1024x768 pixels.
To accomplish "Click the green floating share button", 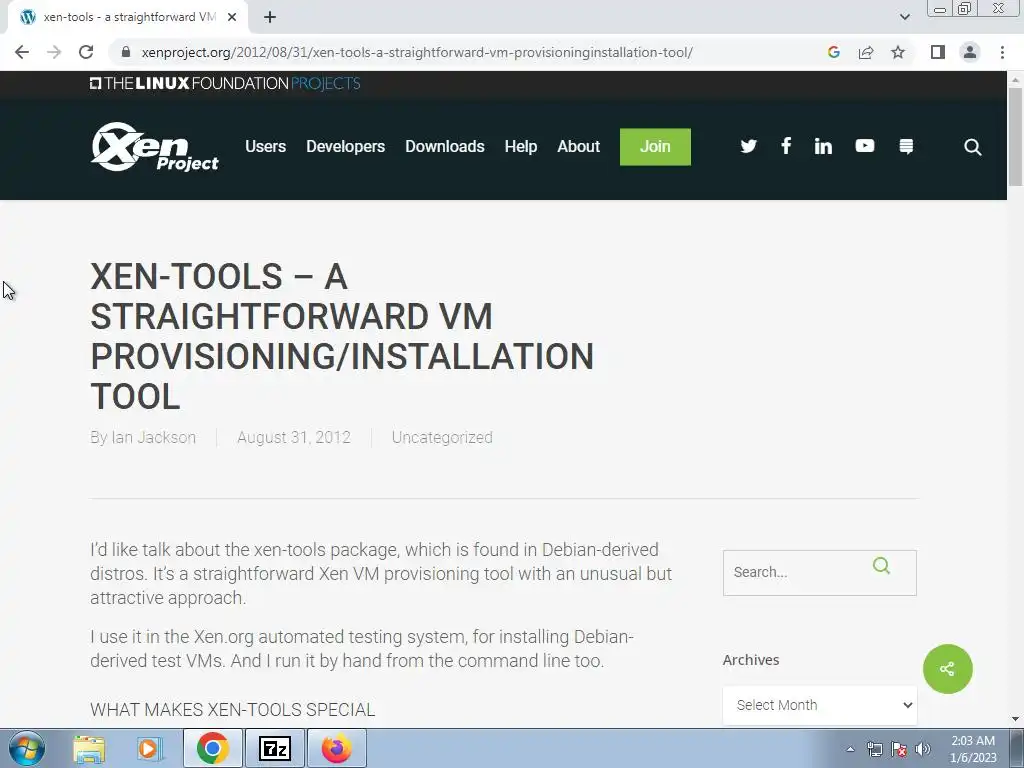I will pyautogui.click(x=948, y=669).
